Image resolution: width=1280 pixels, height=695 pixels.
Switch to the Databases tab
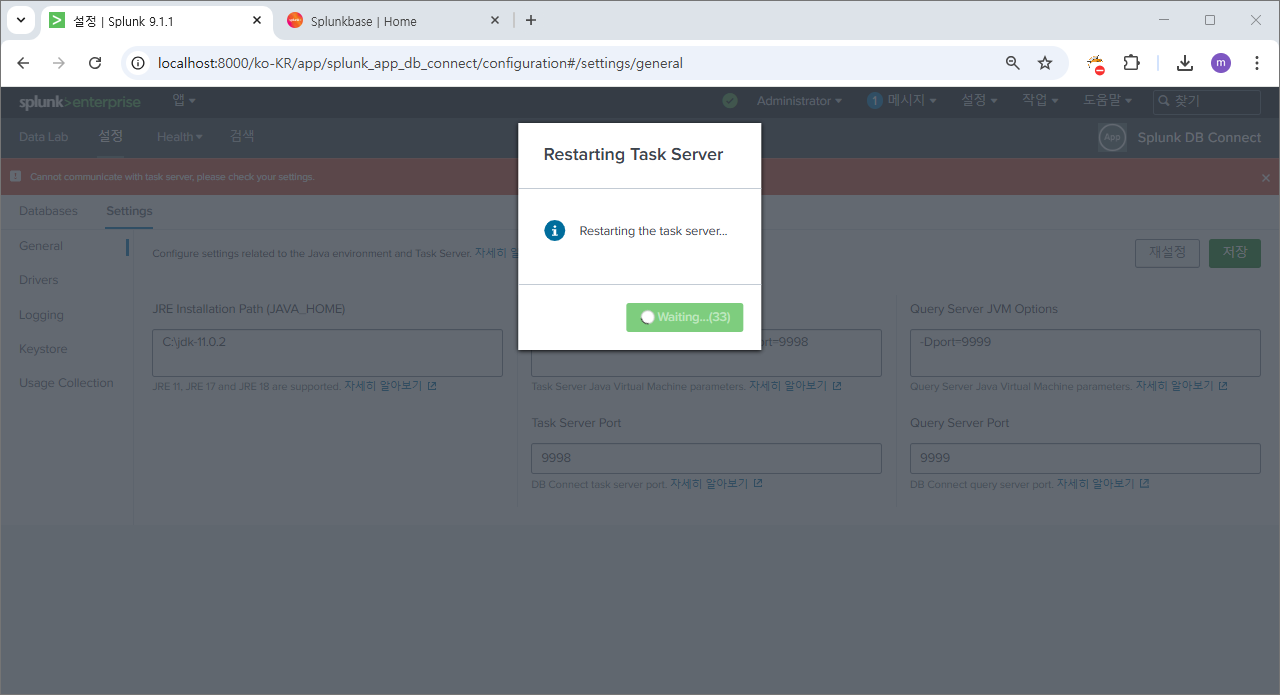coord(48,211)
